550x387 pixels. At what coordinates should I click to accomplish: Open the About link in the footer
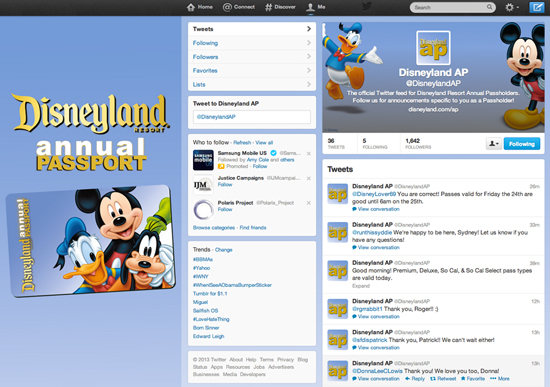pos(236,360)
